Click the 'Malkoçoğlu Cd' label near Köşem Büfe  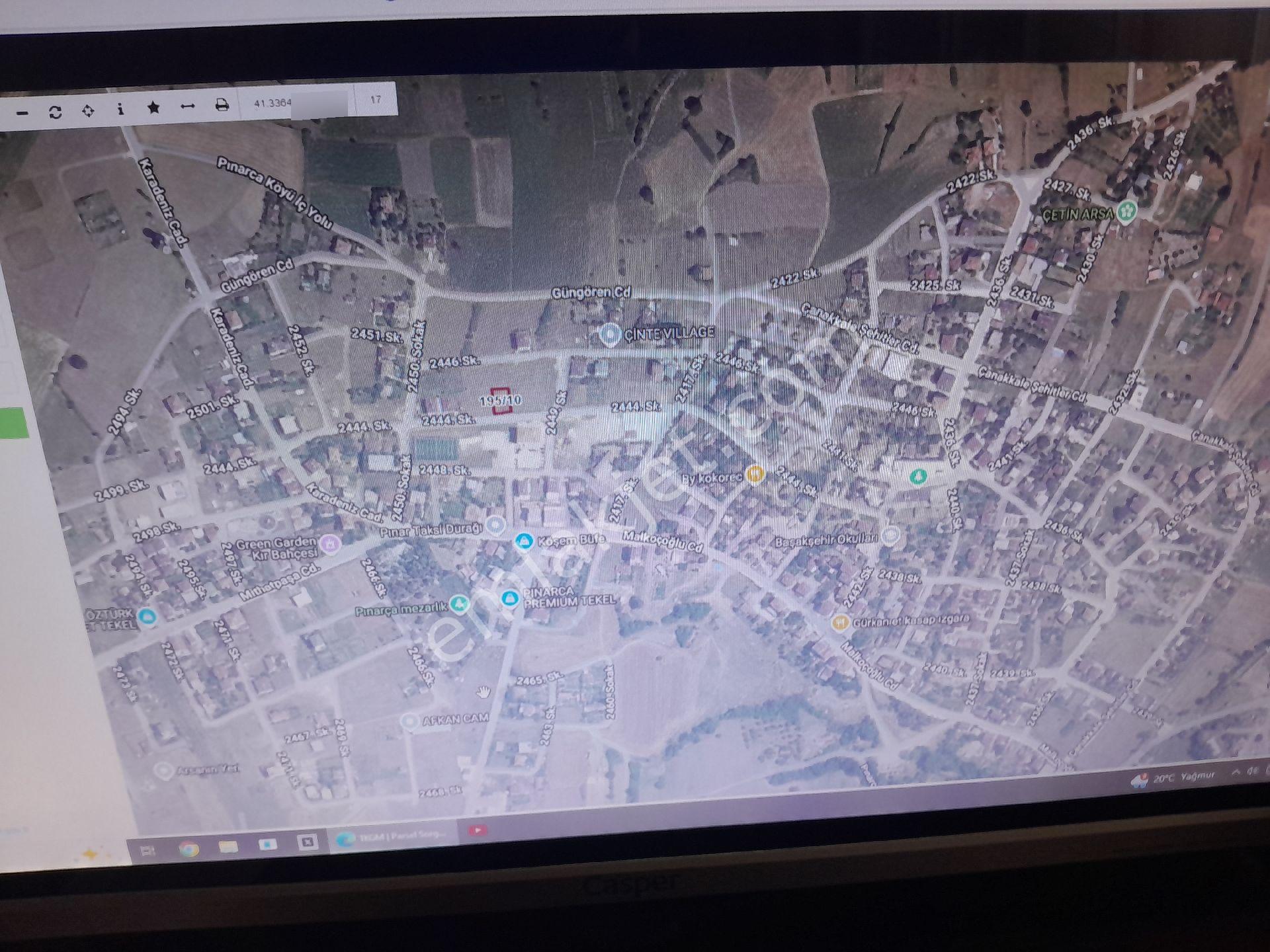coord(662,541)
